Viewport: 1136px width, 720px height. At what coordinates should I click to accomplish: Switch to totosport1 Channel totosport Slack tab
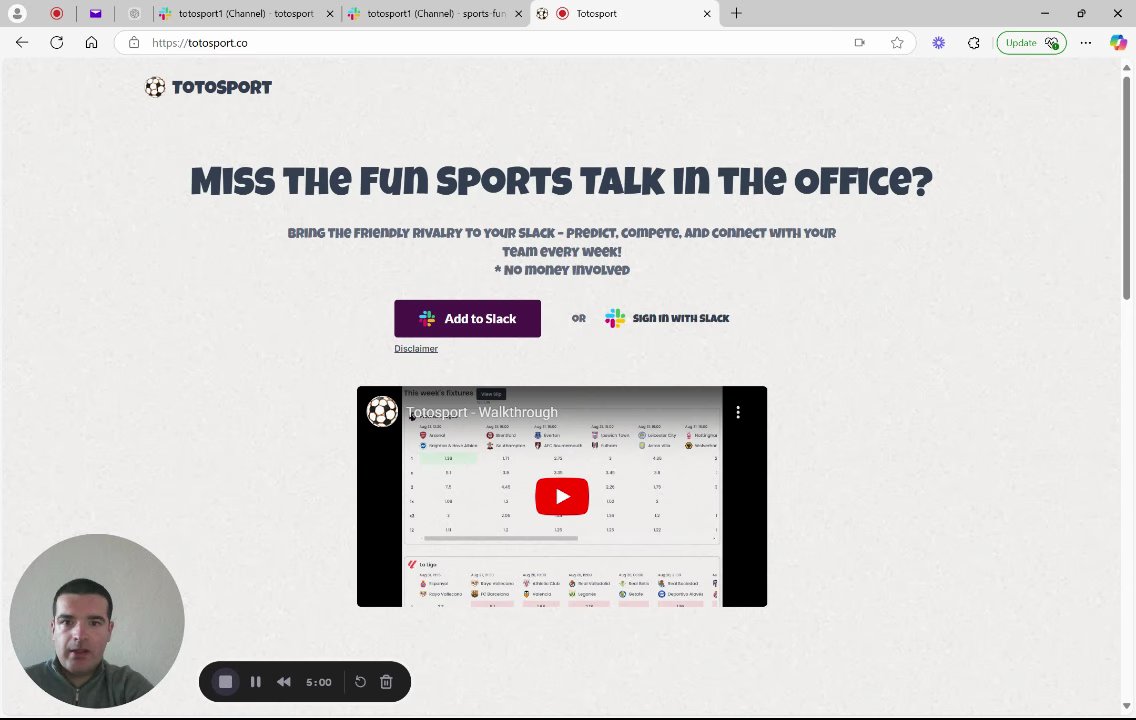[x=246, y=13]
